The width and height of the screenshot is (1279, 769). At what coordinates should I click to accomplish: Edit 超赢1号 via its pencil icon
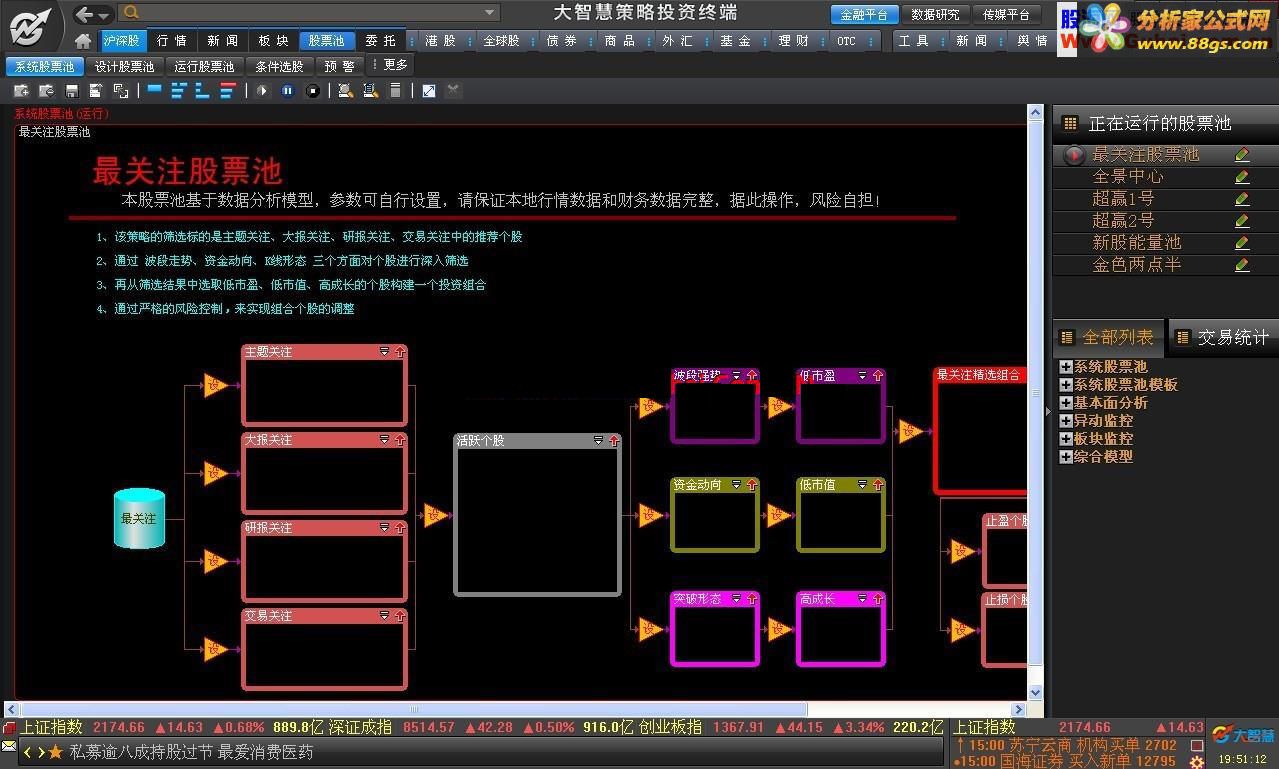coord(1242,199)
